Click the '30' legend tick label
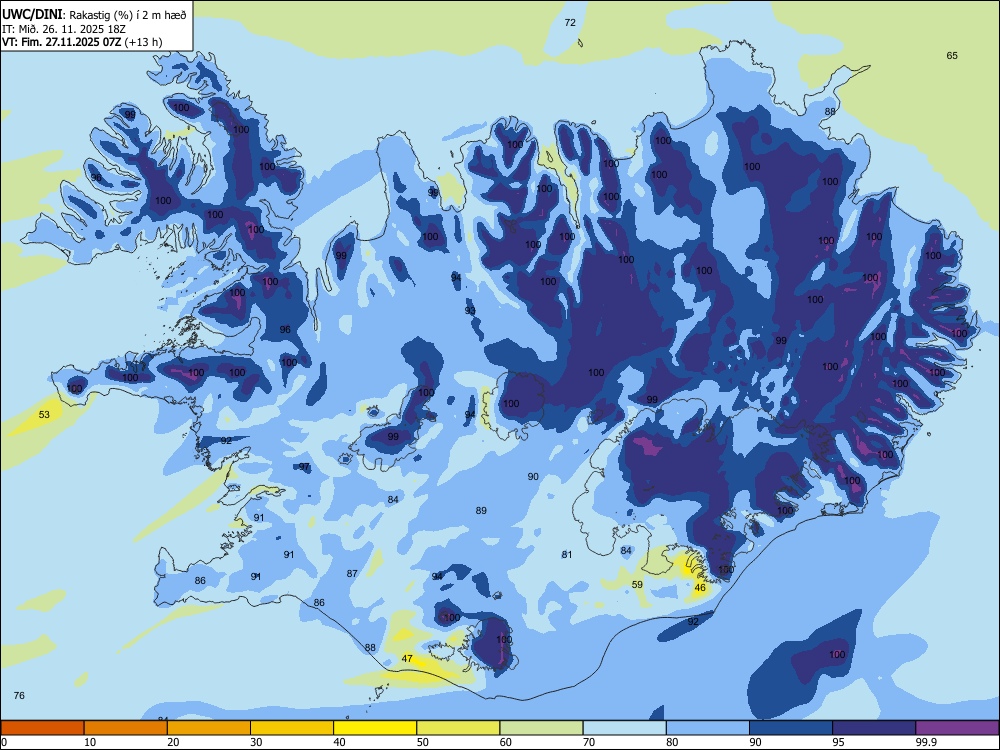The width and height of the screenshot is (1000, 750). click(256, 742)
